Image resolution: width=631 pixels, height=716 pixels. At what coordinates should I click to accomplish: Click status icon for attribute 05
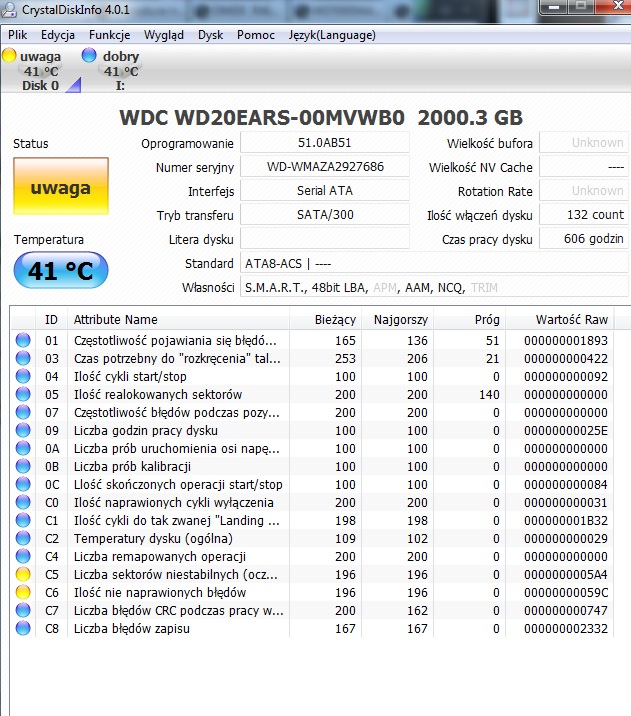[23, 394]
